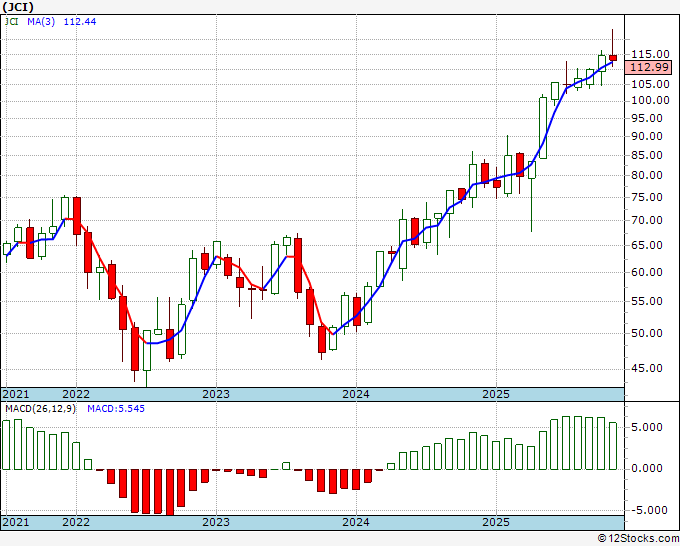Image resolution: width=680 pixels, height=546 pixels.
Task: Open the 12Stocks.com copyright link
Action: click(638, 539)
